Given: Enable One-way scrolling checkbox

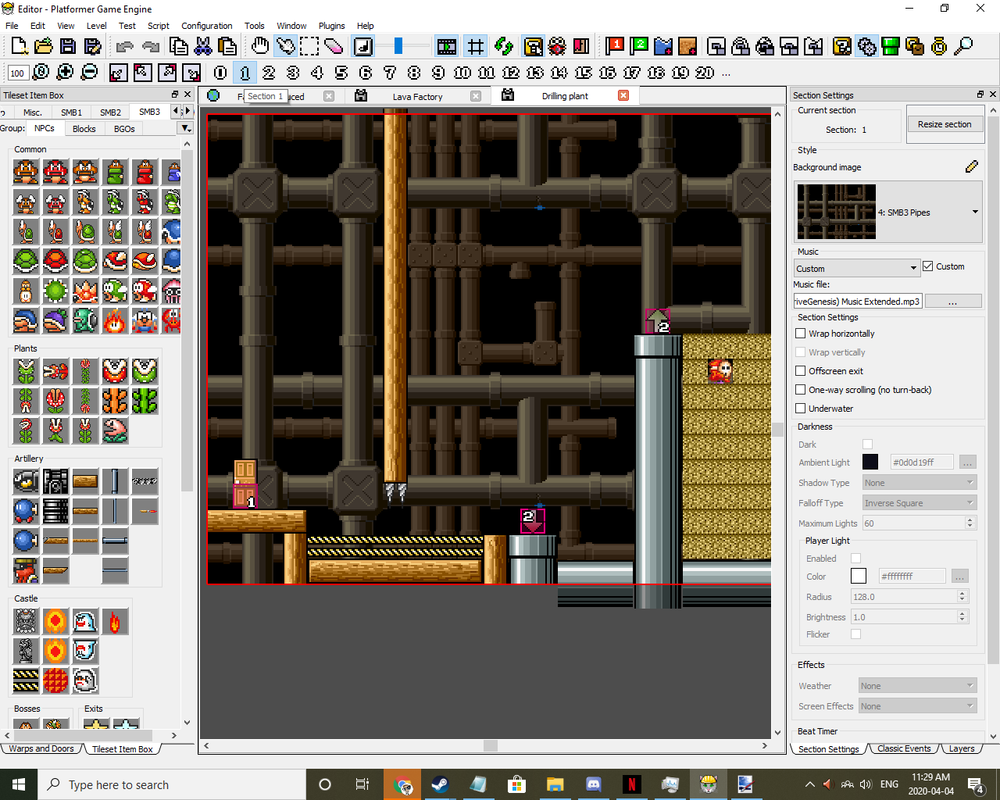Looking at the screenshot, I should coord(800,390).
